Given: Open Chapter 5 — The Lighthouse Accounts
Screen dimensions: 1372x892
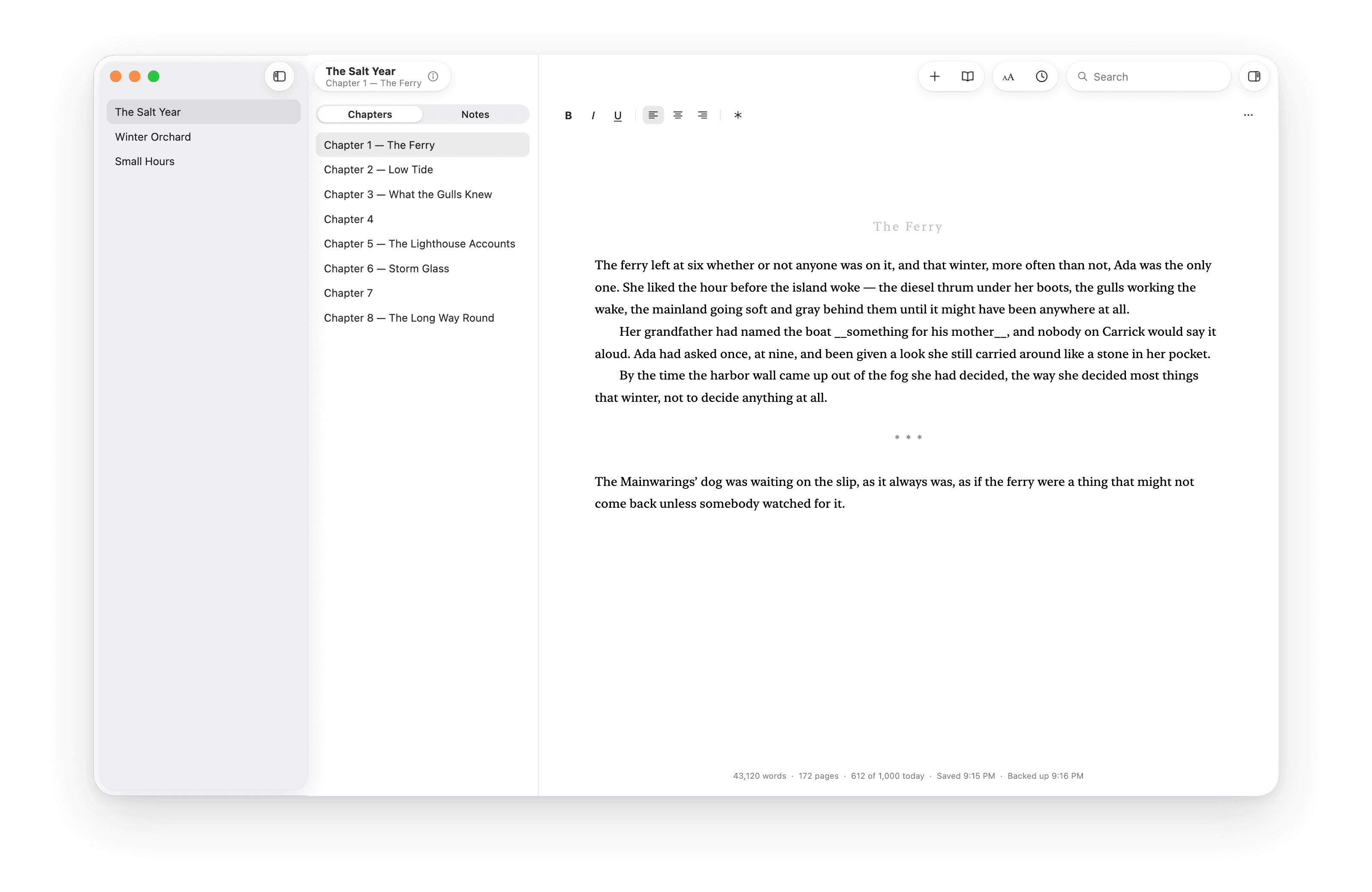Looking at the screenshot, I should [x=423, y=243].
